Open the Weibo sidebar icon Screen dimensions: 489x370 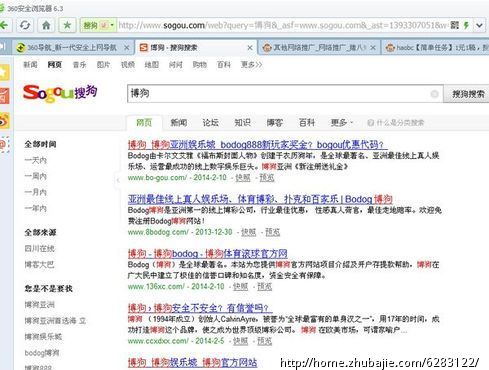(x=4, y=121)
